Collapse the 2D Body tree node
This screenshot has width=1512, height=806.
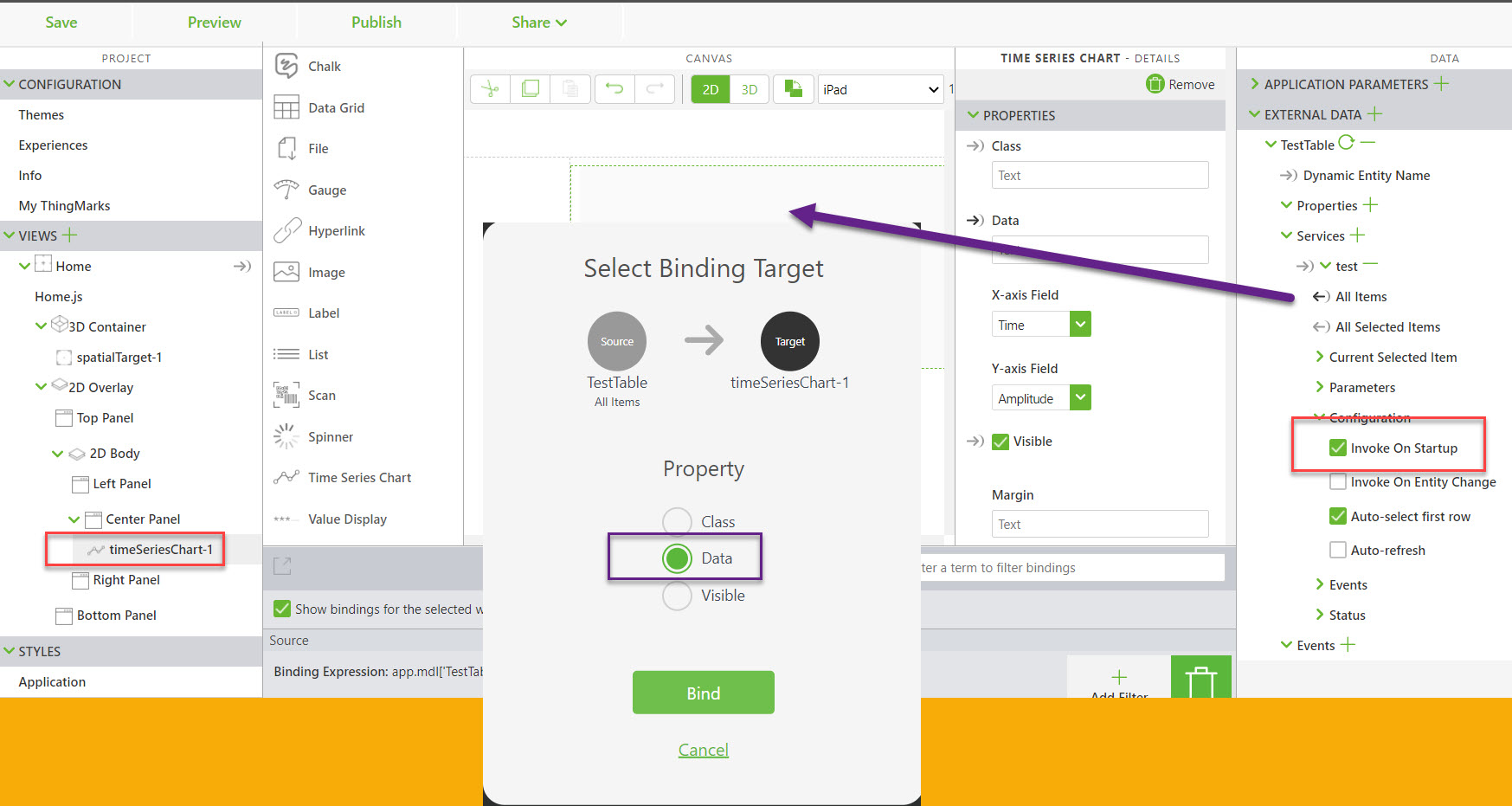coord(56,453)
